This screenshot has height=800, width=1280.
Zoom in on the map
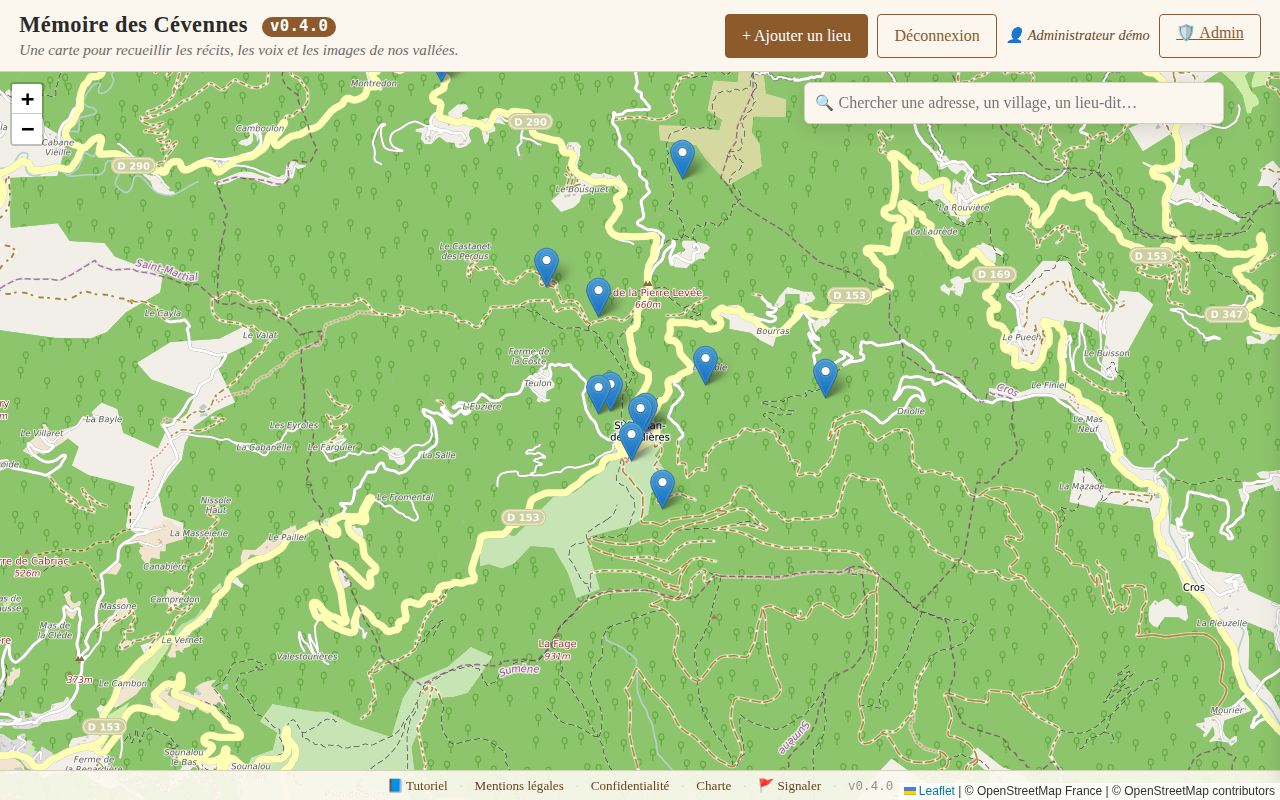[x=27, y=99]
